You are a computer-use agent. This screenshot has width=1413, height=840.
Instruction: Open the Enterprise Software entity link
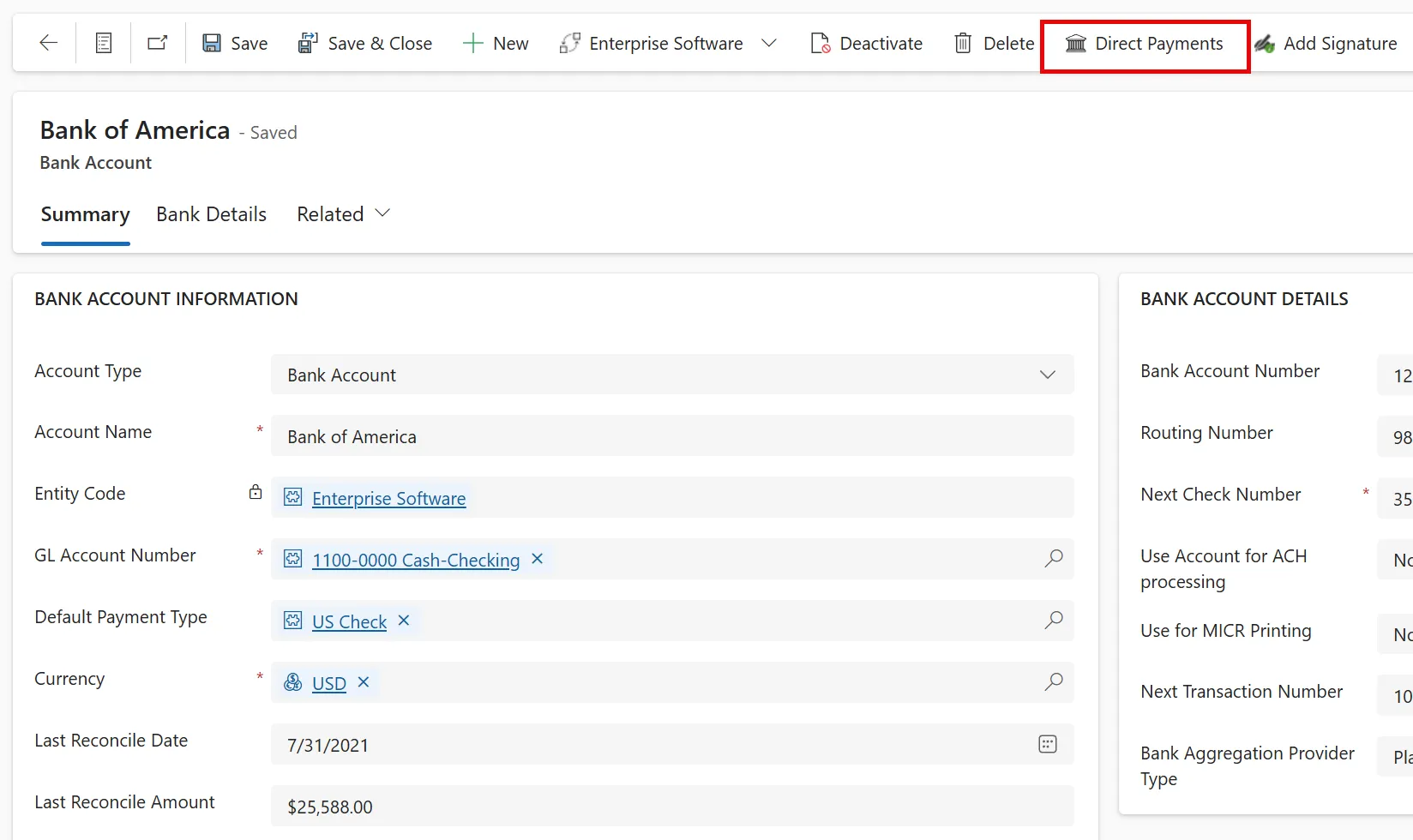pyautogui.click(x=389, y=498)
